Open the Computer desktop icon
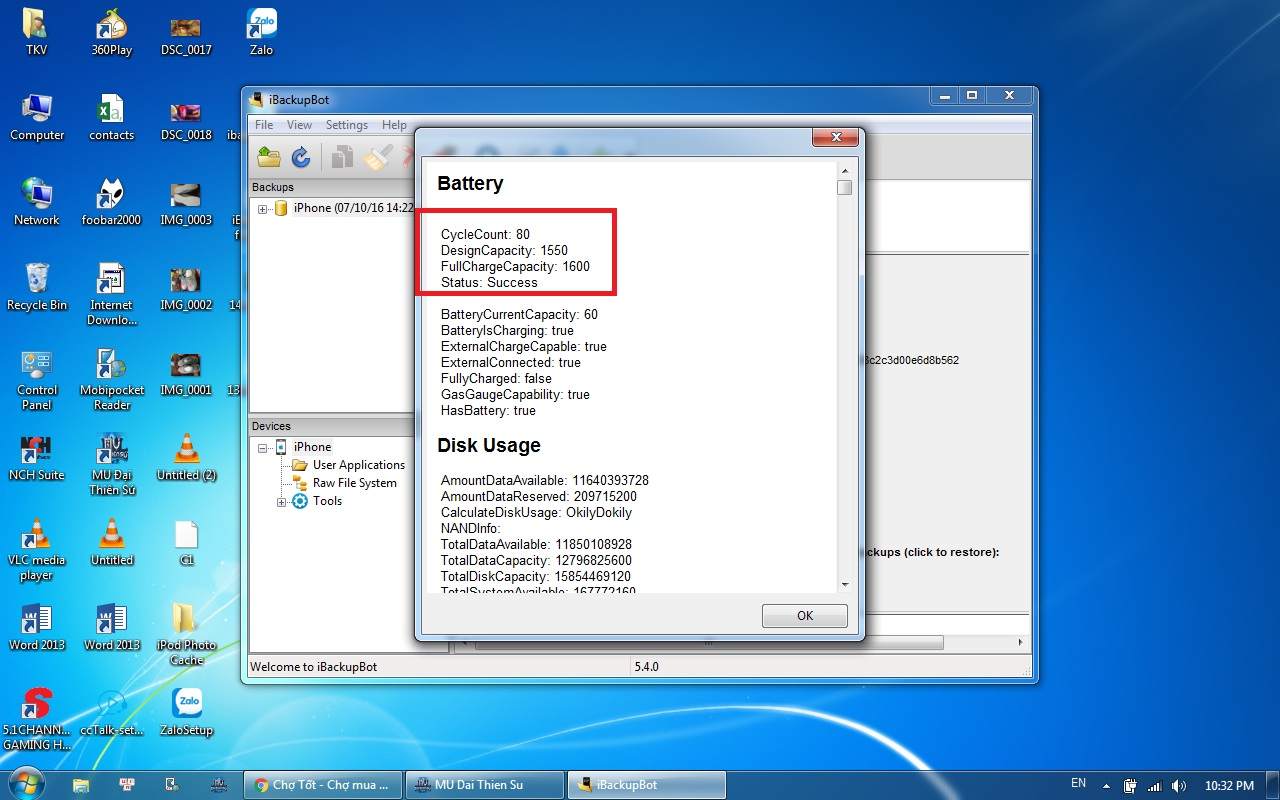Image resolution: width=1280 pixels, height=800 pixels. (37, 118)
